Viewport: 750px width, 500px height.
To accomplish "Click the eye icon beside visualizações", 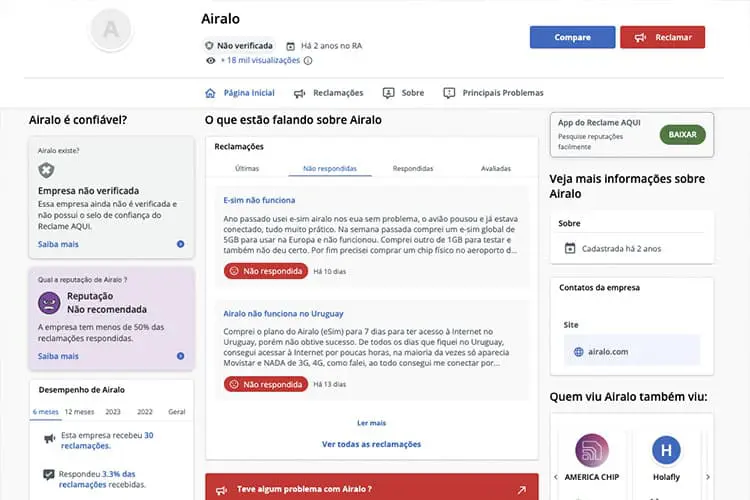I will pos(210,61).
